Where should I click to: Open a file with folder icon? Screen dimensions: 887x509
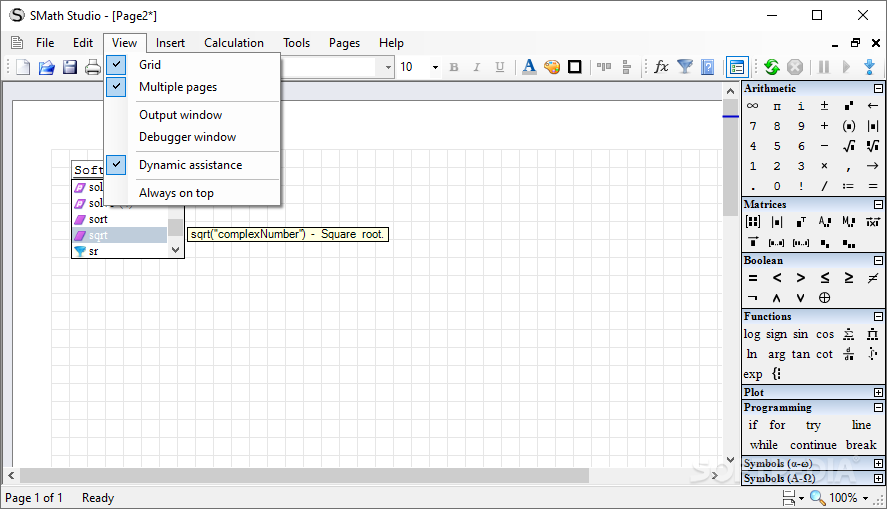46,67
